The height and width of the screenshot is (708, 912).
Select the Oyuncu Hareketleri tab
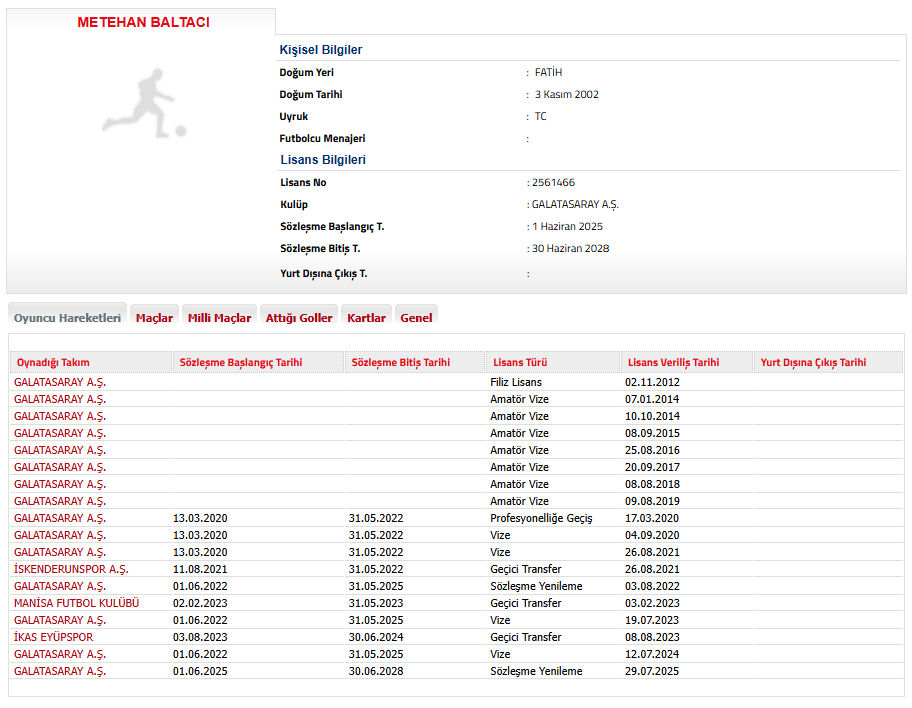[67, 318]
